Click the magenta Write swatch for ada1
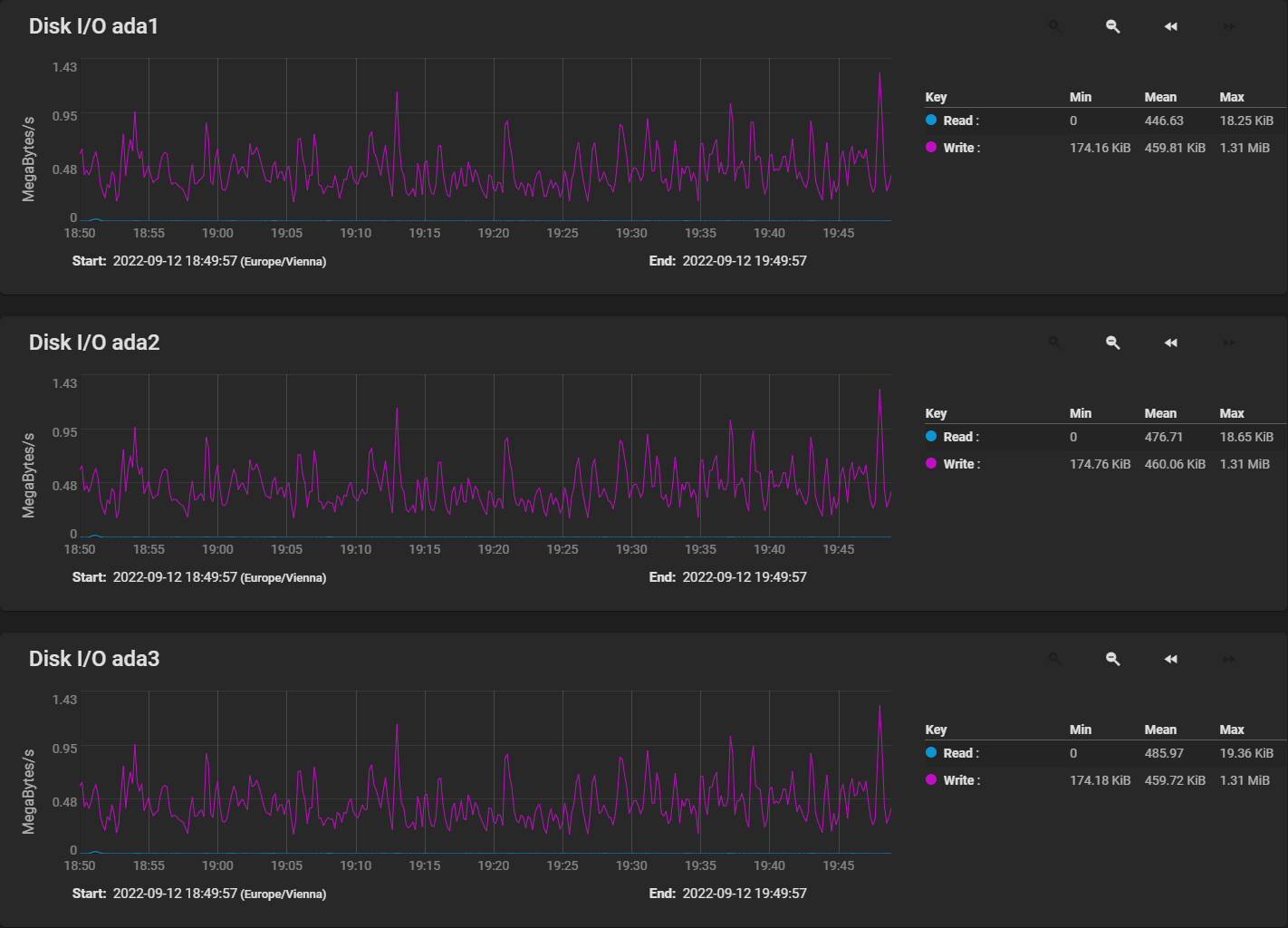This screenshot has width=1288, height=928. click(x=931, y=147)
